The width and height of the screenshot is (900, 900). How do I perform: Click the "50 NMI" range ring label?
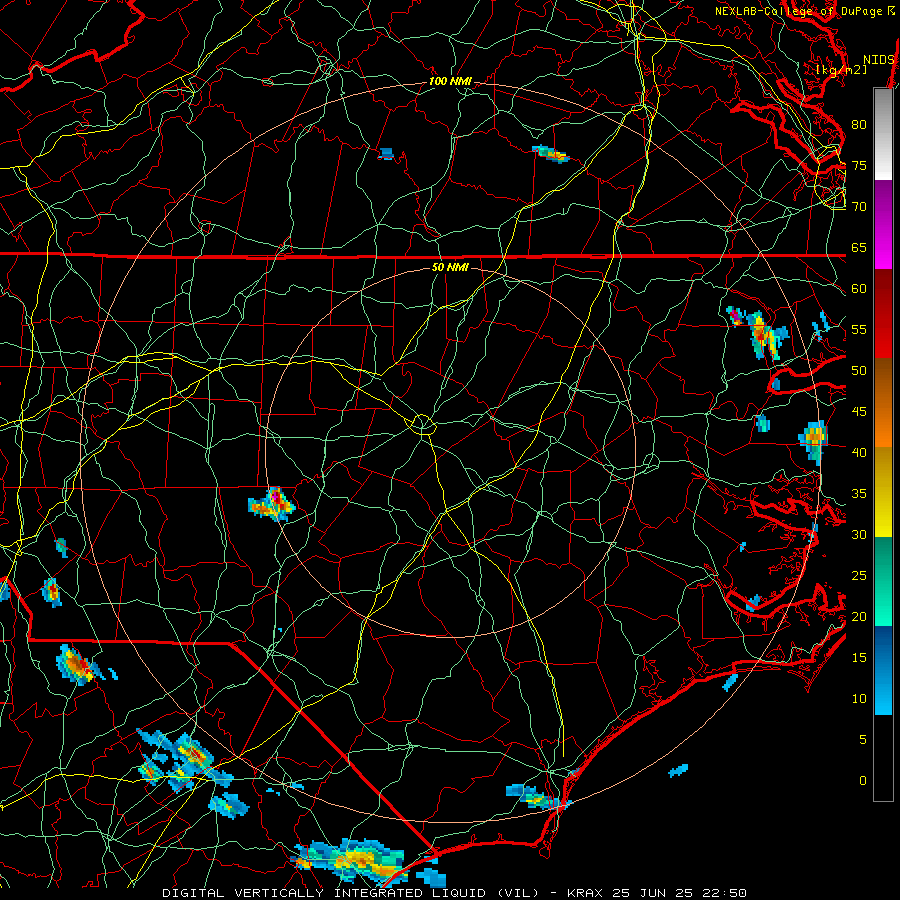point(450,267)
